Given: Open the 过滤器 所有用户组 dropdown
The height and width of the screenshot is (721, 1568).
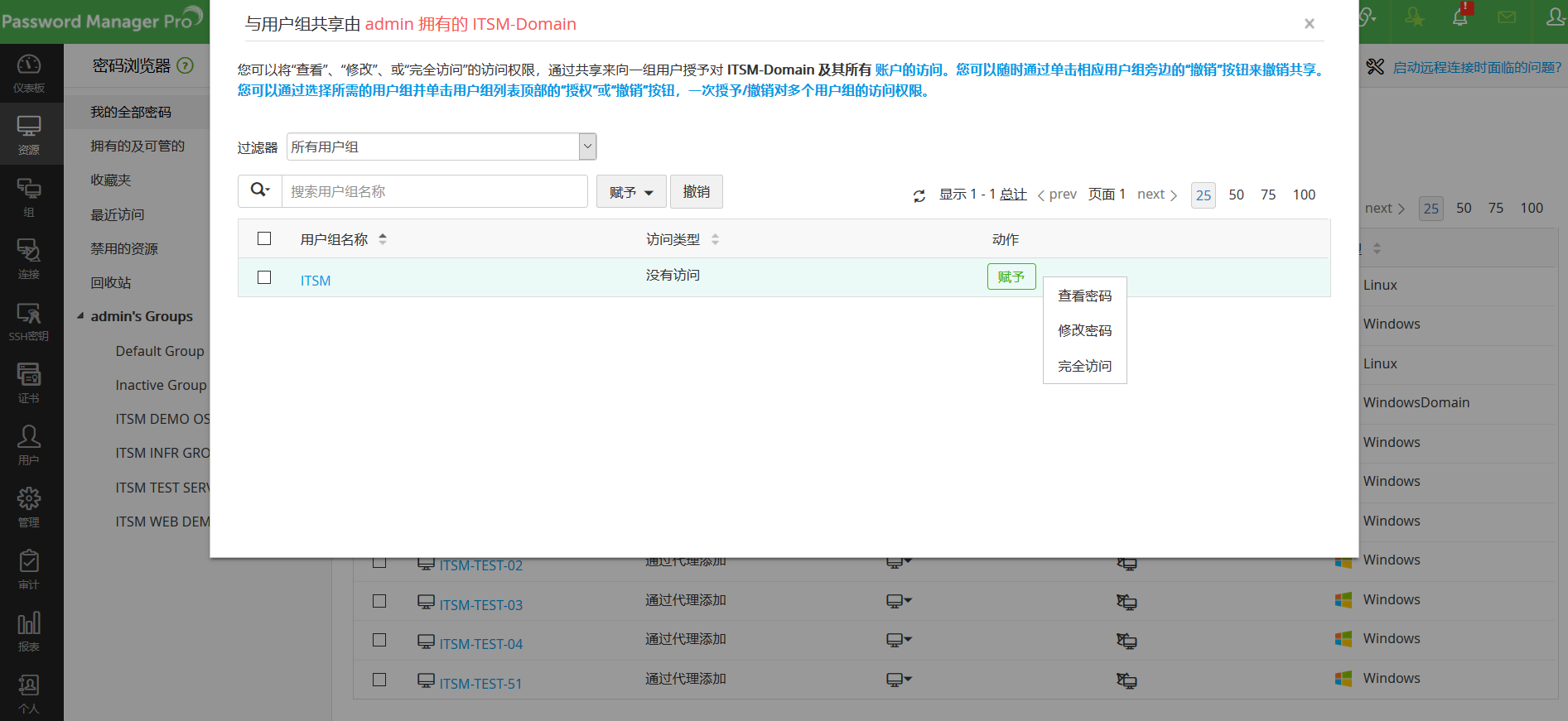Looking at the screenshot, I should tap(441, 147).
